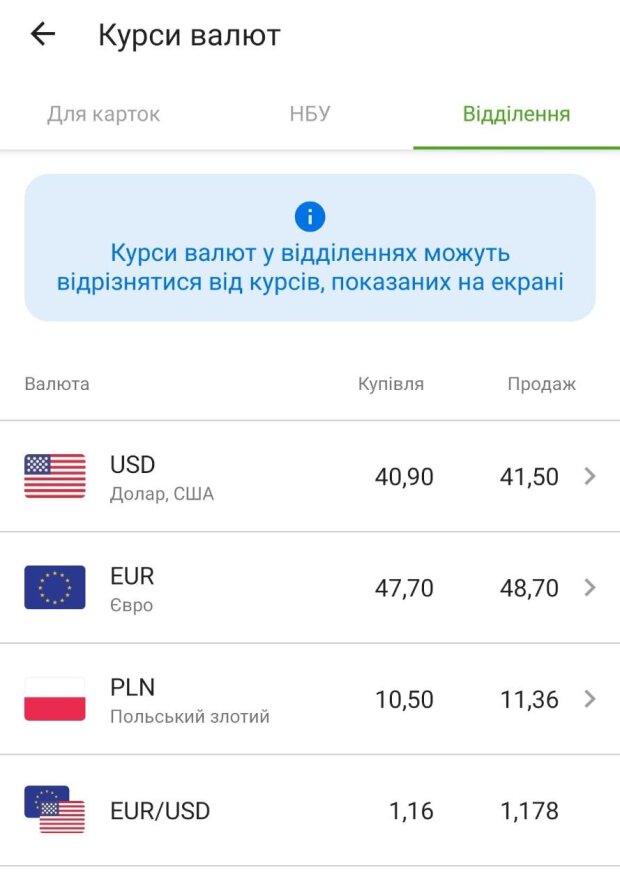Tap the Poland flag icon

(55, 699)
